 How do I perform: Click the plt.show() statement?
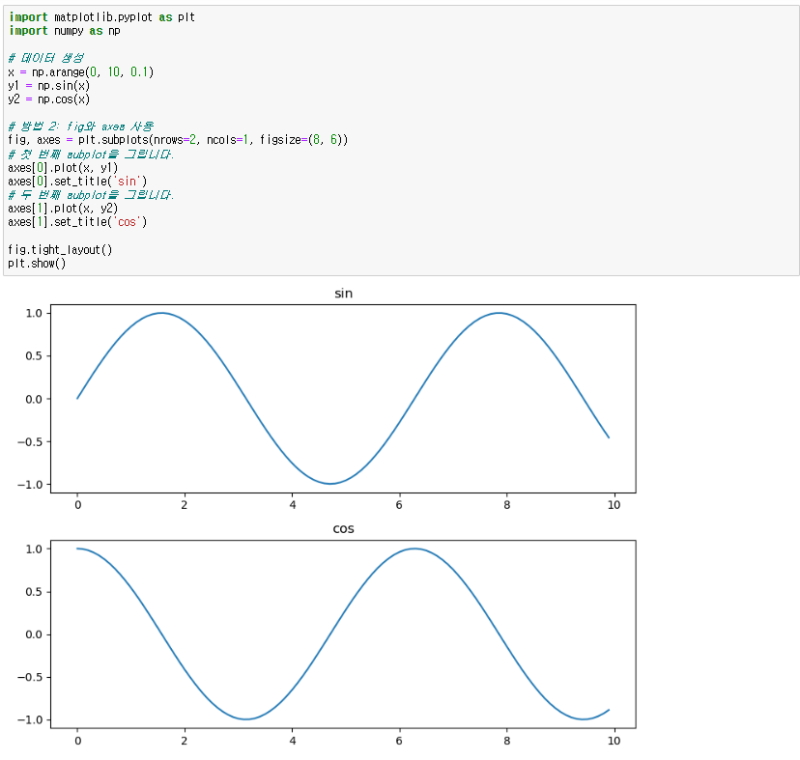point(37,263)
